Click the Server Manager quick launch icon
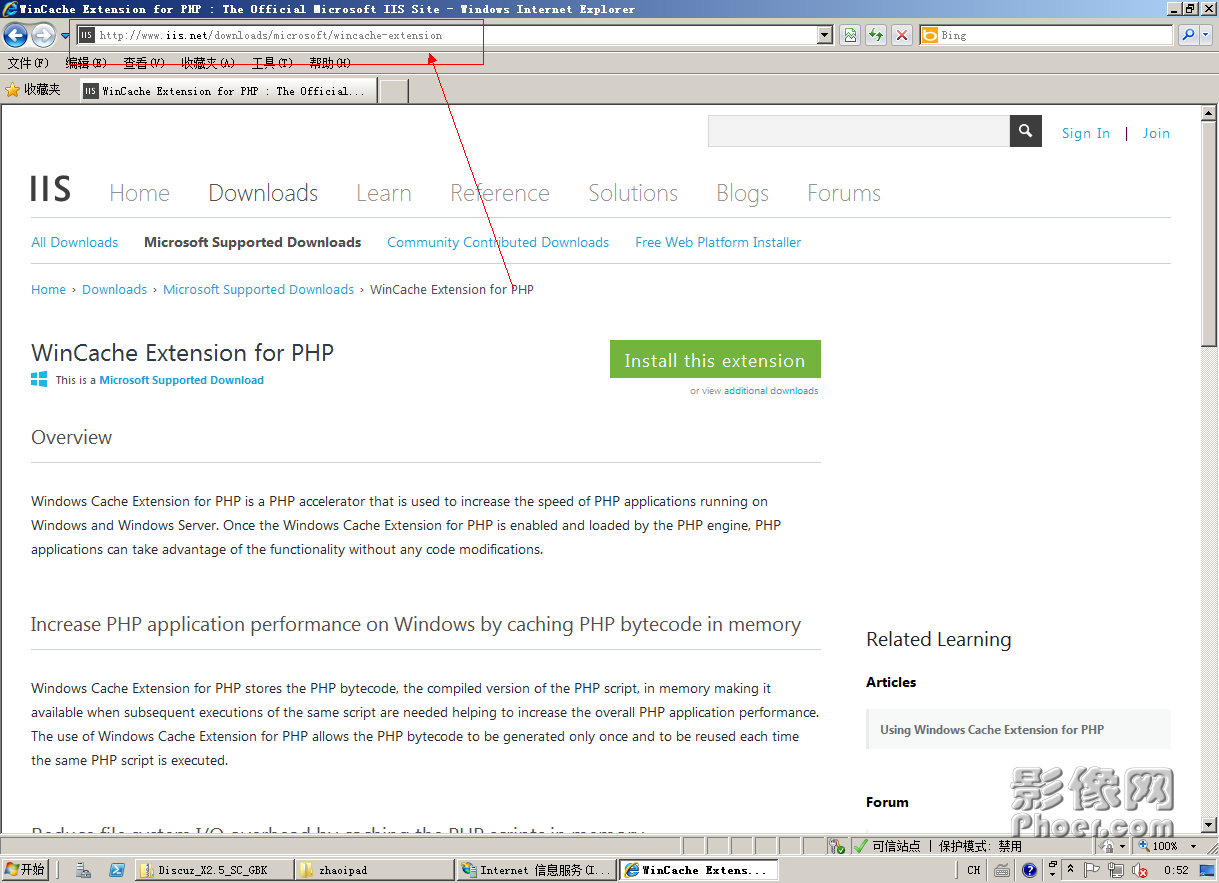1219x883 pixels. click(x=85, y=870)
